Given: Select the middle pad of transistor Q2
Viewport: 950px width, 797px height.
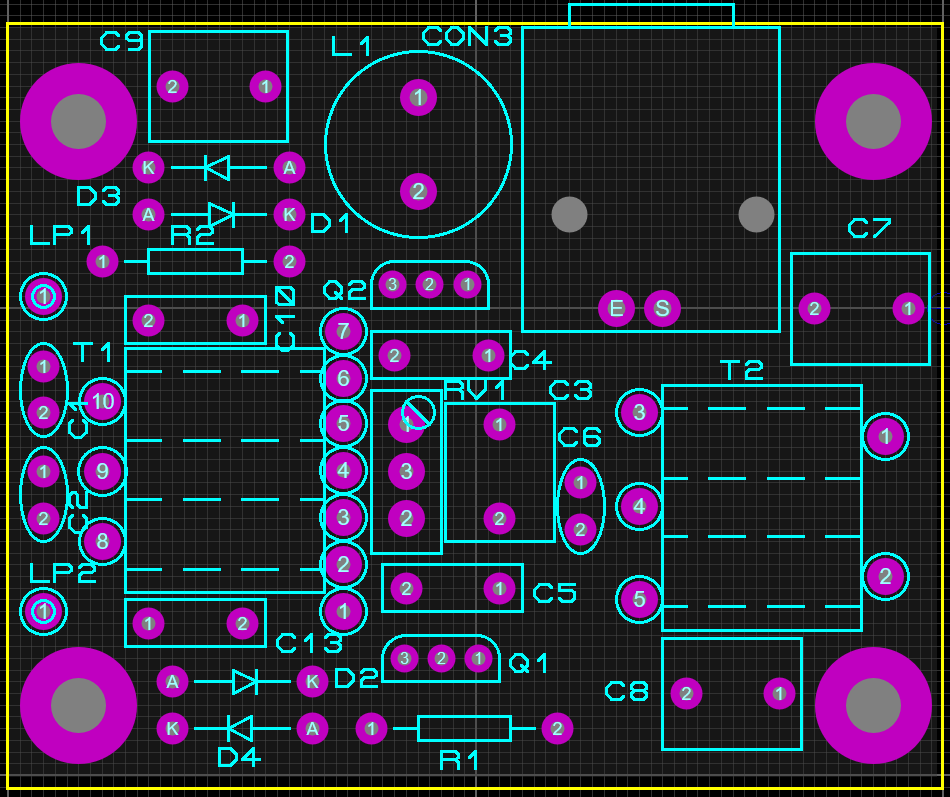Looking at the screenshot, I should pyautogui.click(x=429, y=285).
